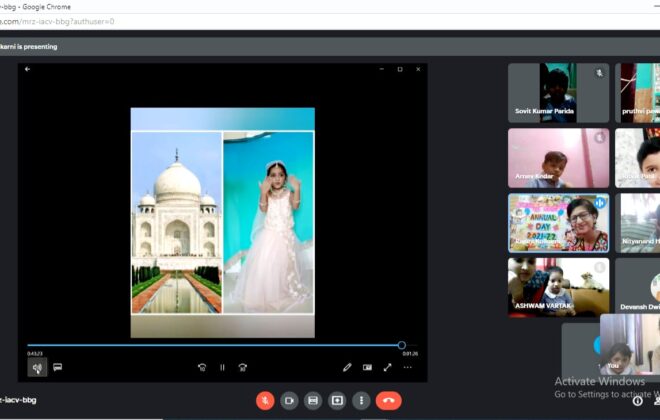
Task: Click the total duration label of the video
Action: [x=410, y=354]
